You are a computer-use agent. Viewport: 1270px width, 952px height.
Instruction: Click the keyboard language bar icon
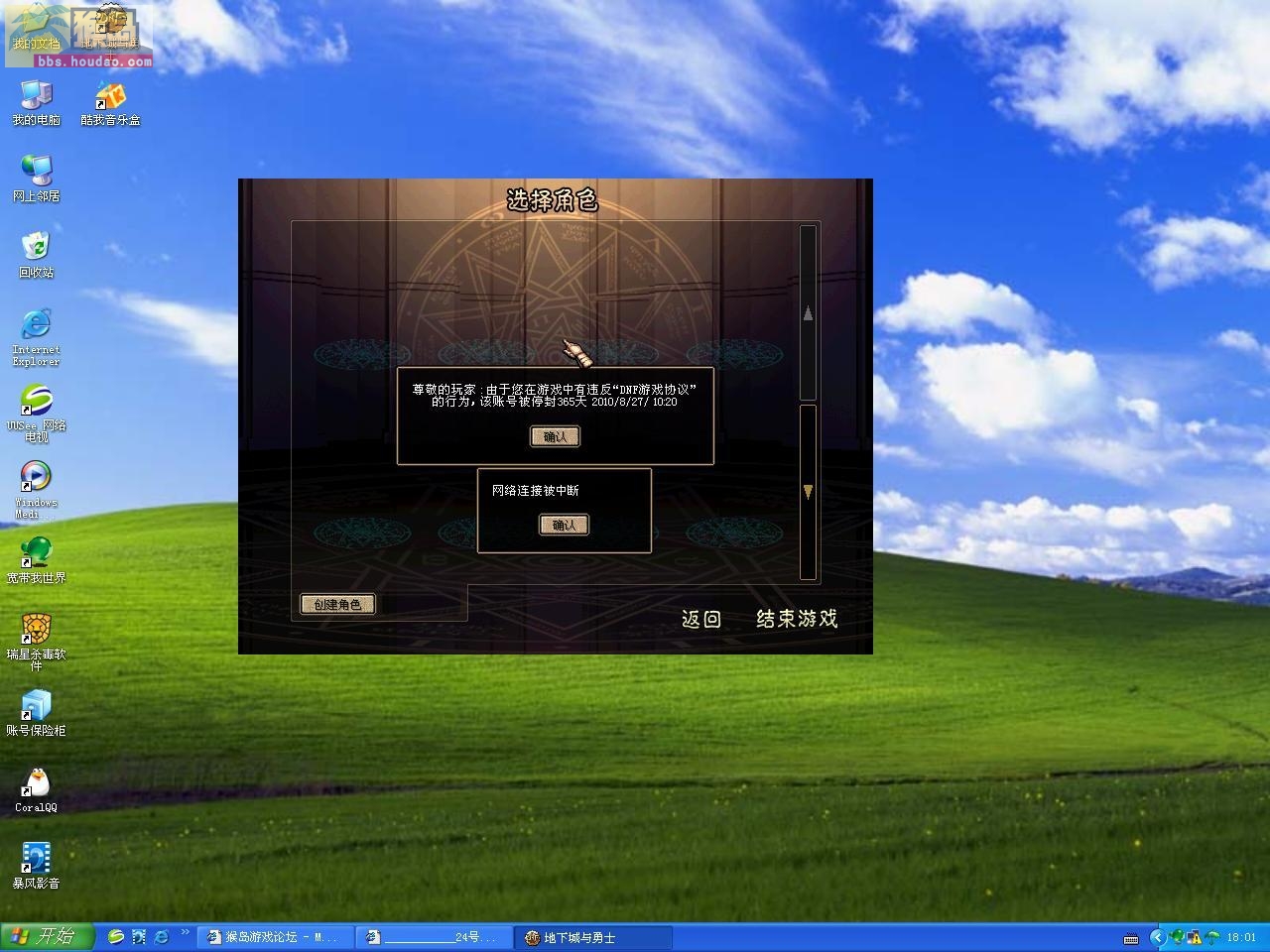1131,938
